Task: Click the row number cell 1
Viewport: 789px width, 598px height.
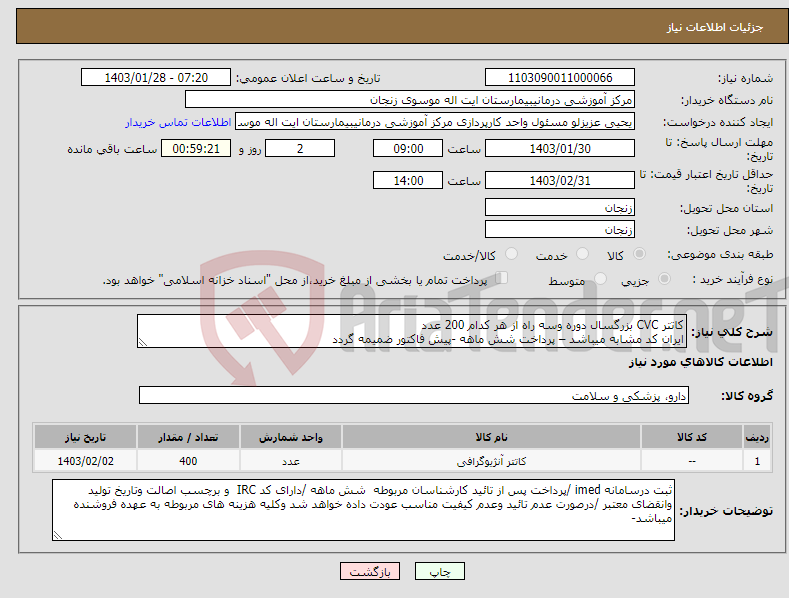Action: point(757,461)
